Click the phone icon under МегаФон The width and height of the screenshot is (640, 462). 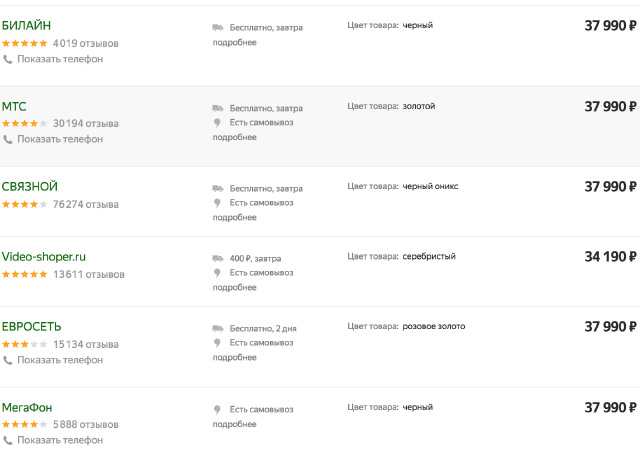(x=8, y=440)
